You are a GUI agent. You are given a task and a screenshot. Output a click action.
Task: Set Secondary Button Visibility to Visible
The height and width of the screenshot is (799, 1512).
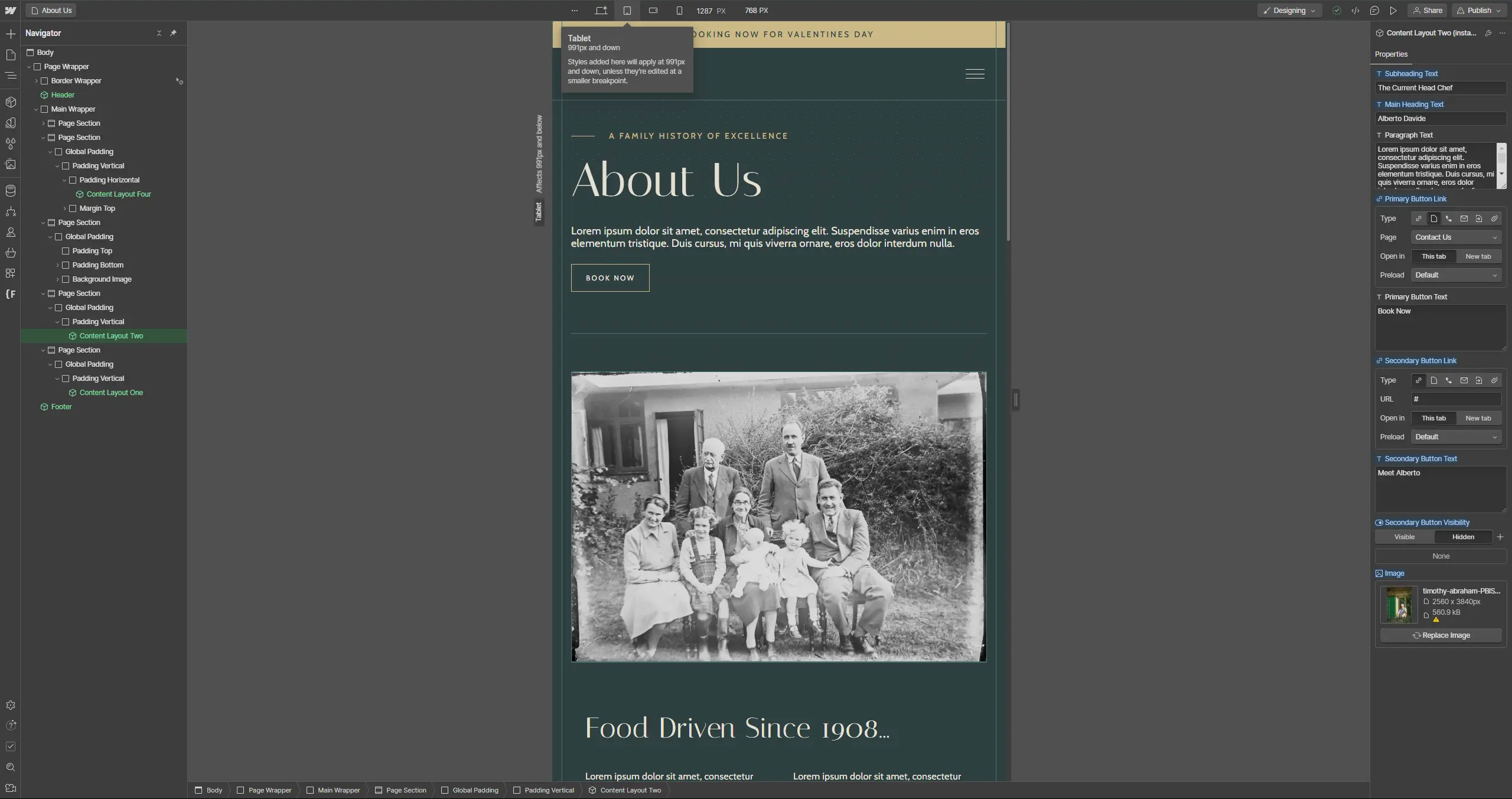coord(1404,537)
